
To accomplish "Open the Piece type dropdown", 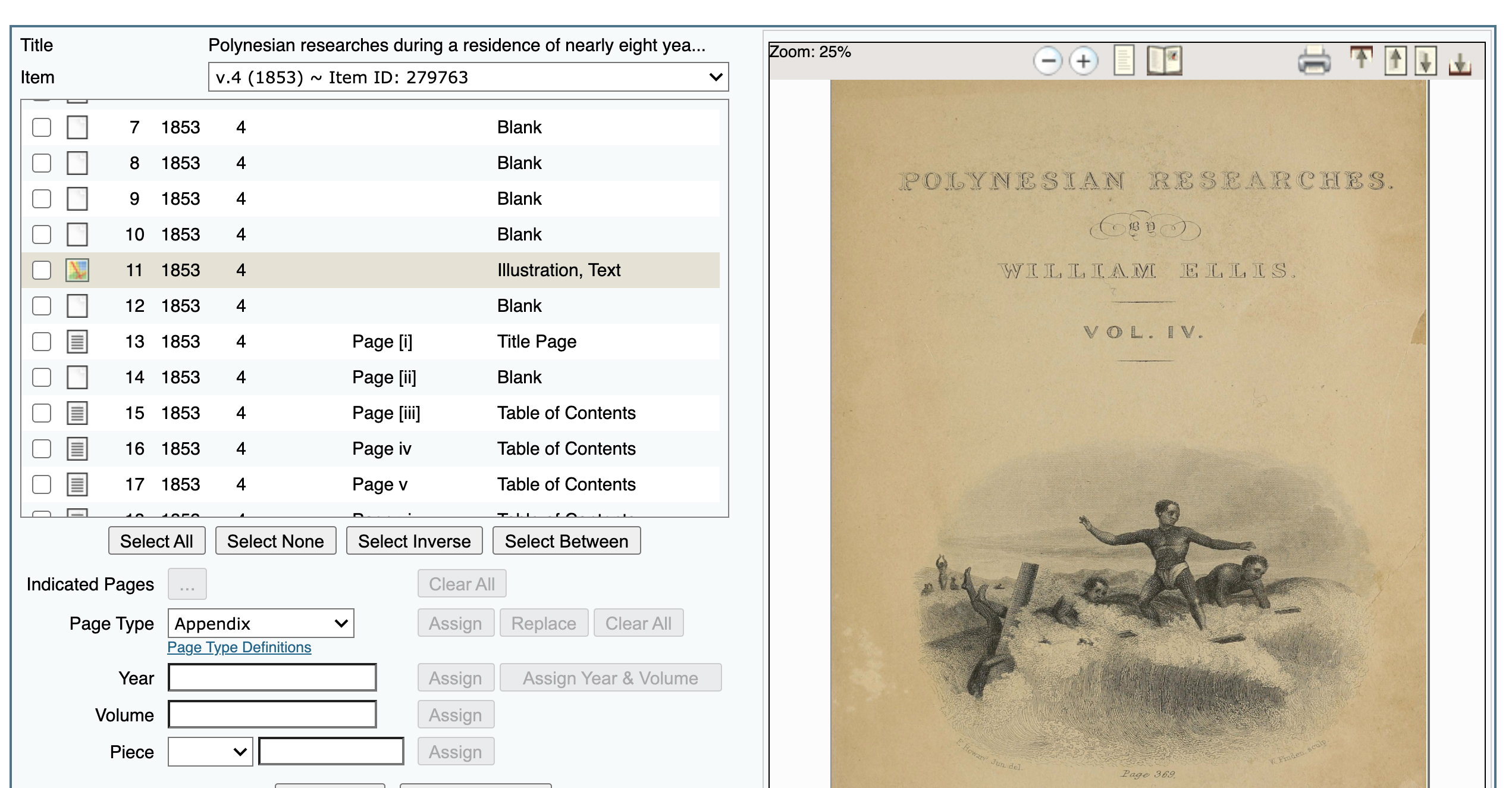I will 209,751.
